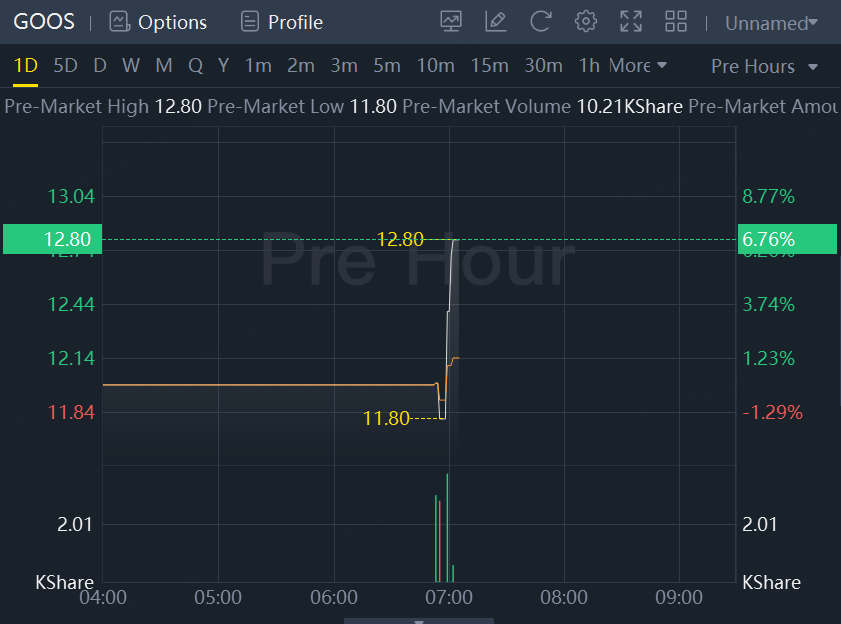The image size is (841, 624).
Task: Select the 15m interval tab
Action: [489, 66]
